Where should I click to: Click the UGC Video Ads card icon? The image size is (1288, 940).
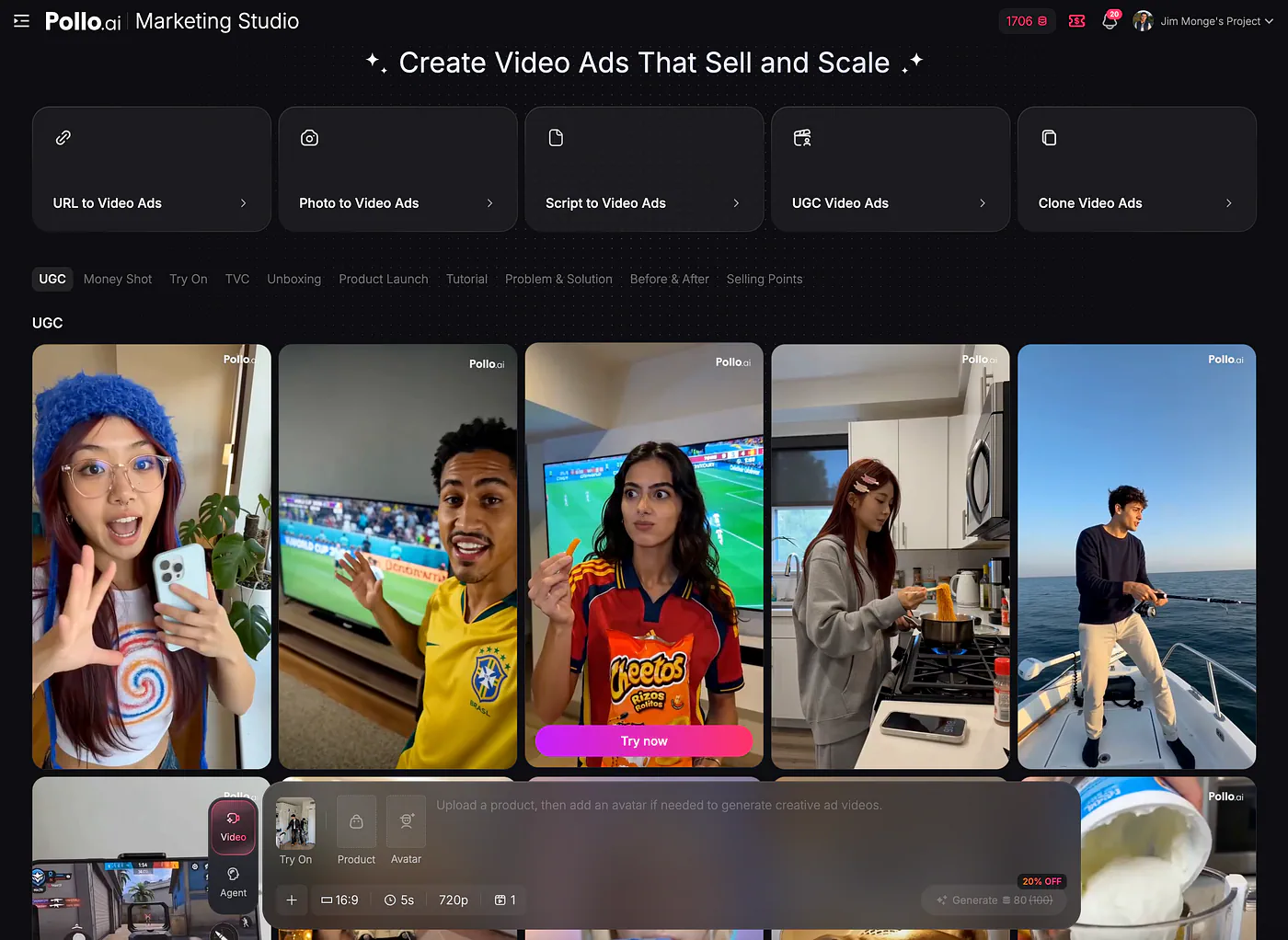pyautogui.click(x=802, y=138)
